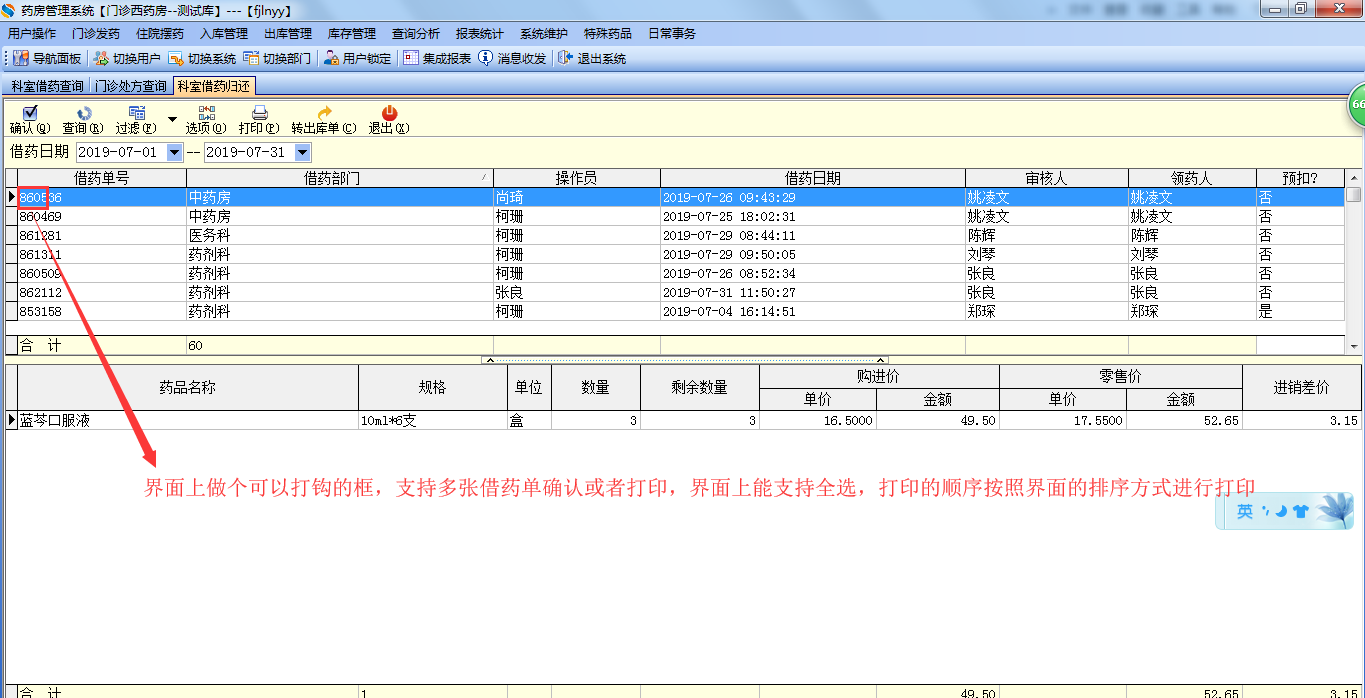Open the 入库管理 menu

click(x=224, y=33)
